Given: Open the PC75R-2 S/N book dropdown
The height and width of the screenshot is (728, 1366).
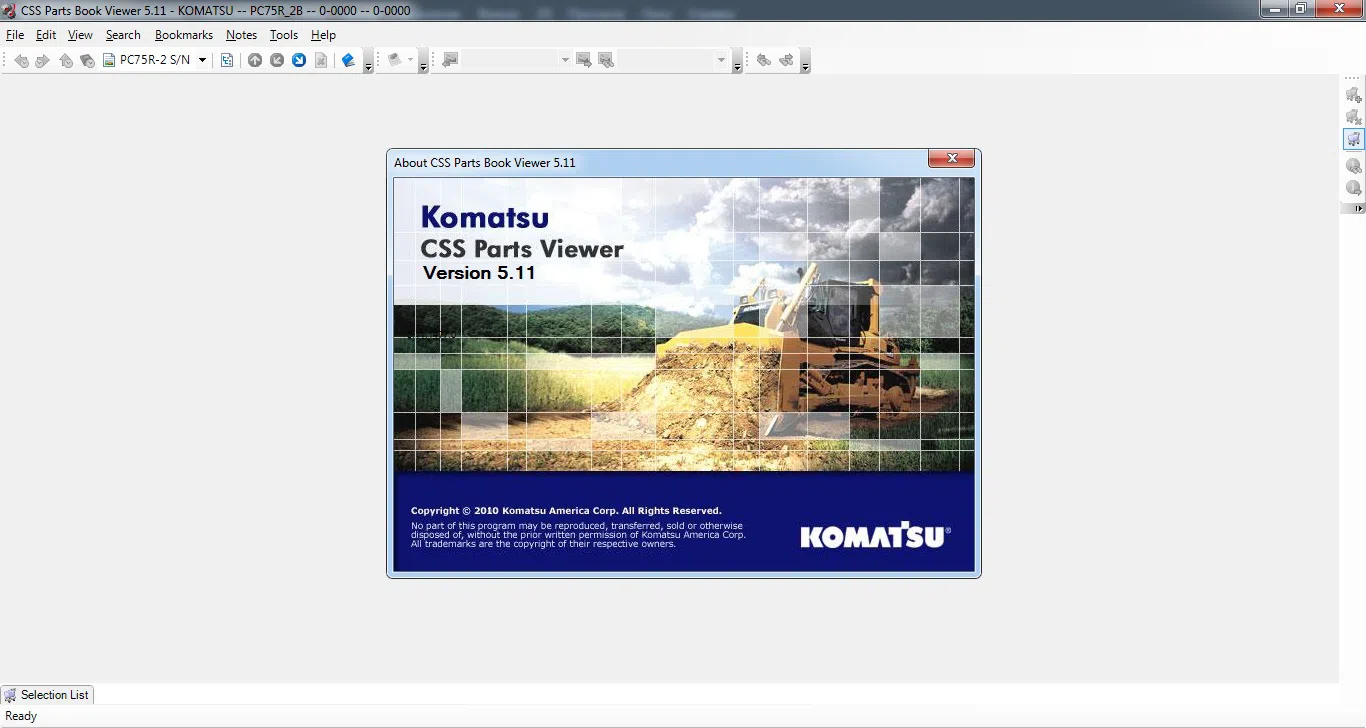Looking at the screenshot, I should click(x=202, y=60).
